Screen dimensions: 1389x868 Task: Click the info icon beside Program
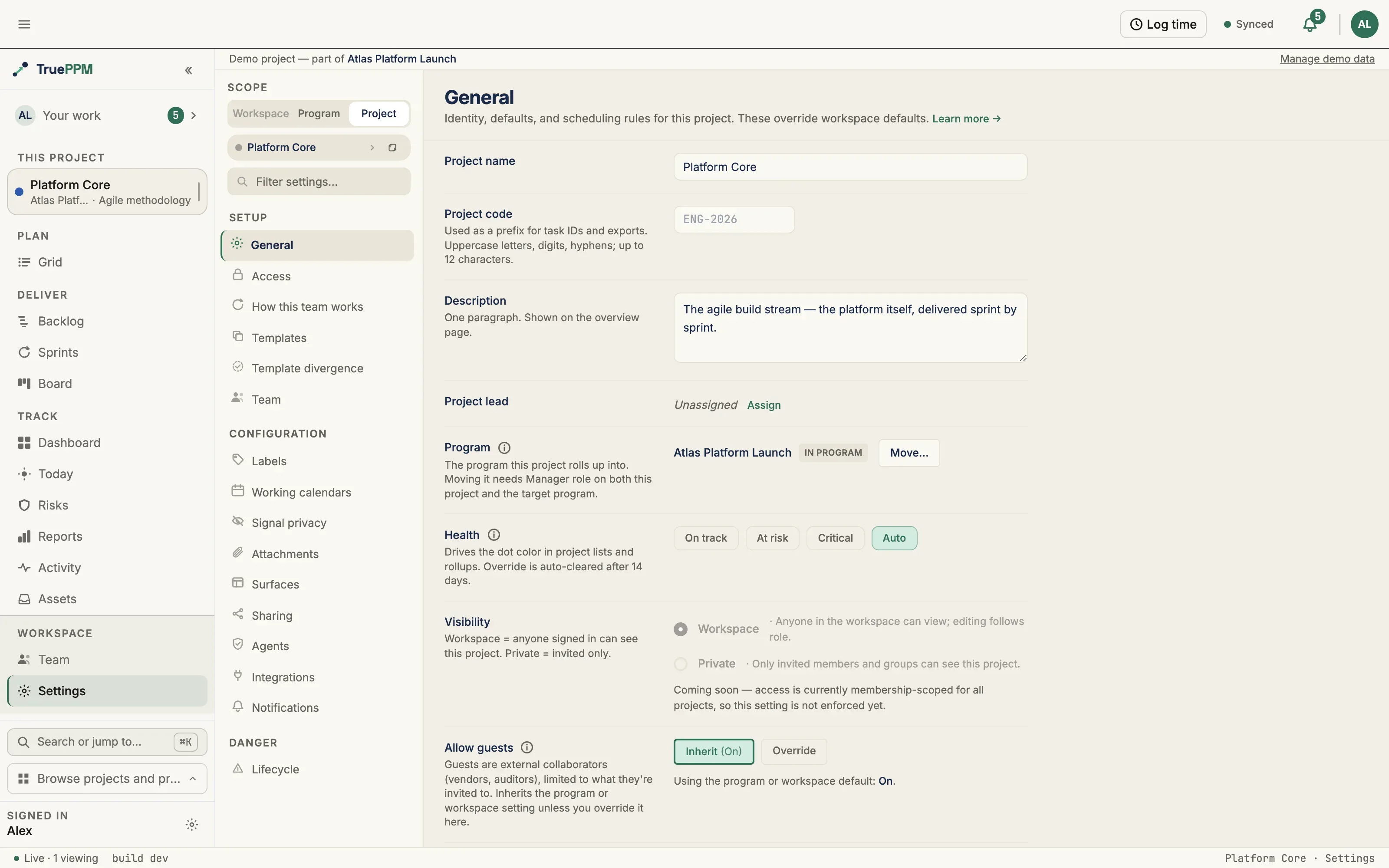(504, 448)
